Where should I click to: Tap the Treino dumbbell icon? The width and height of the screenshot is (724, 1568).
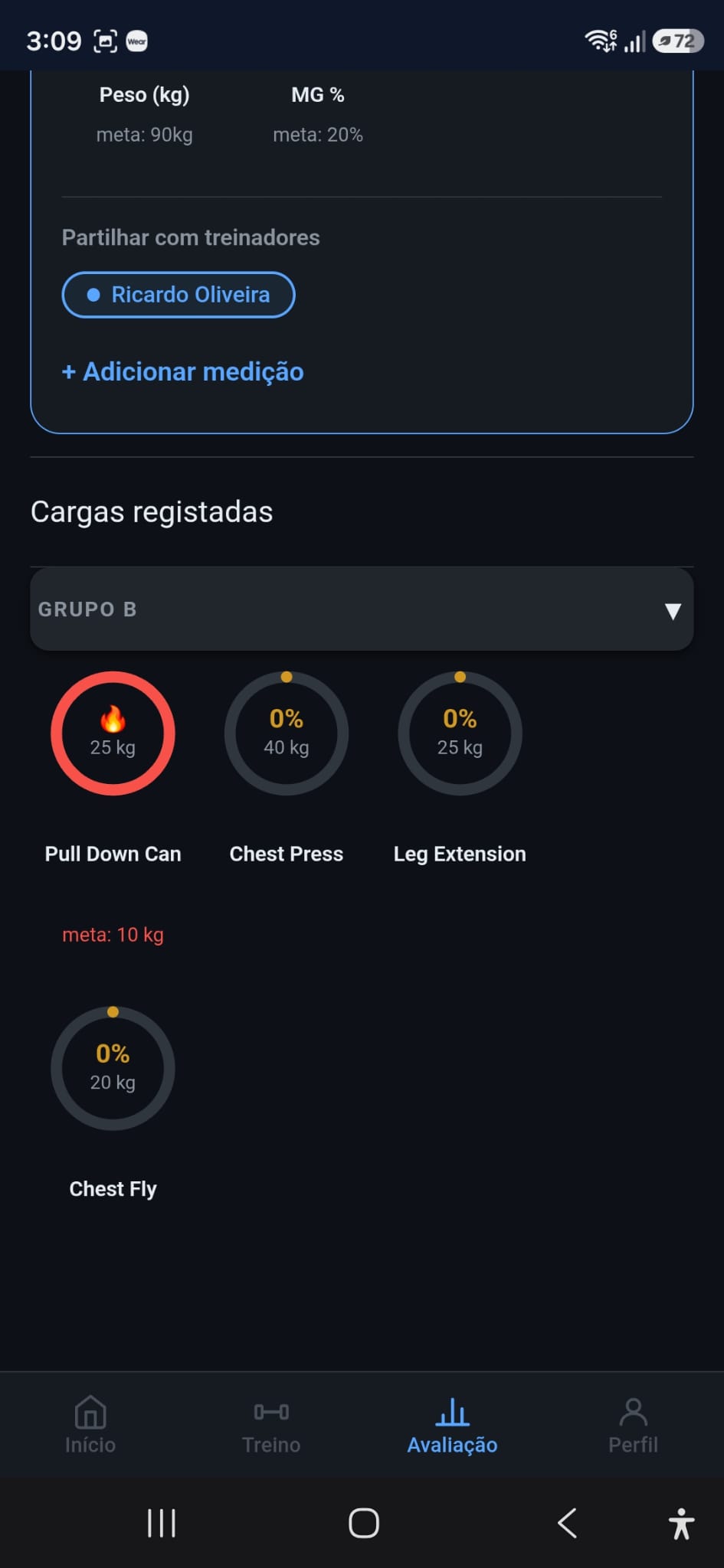pos(271,1411)
